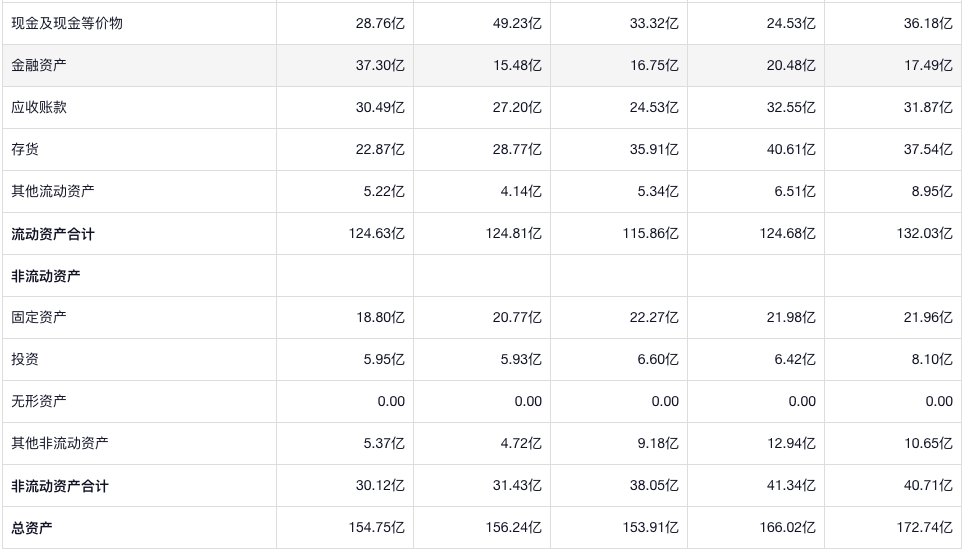Click the 现金及现金等价物 row label

coord(67,23)
